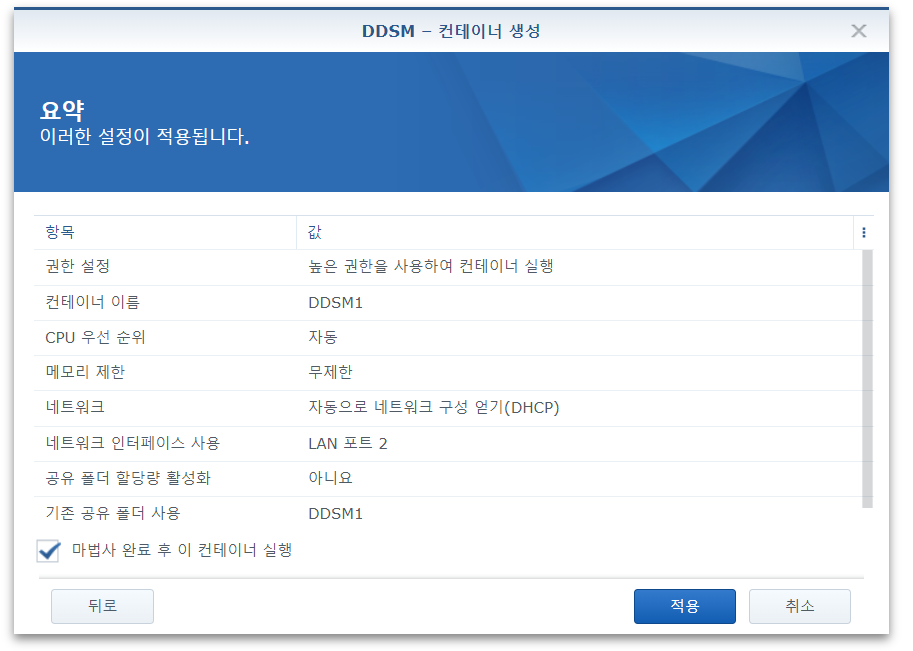Select the LAN 포트 2 value
Screen dimensions: 913x651
348,444
